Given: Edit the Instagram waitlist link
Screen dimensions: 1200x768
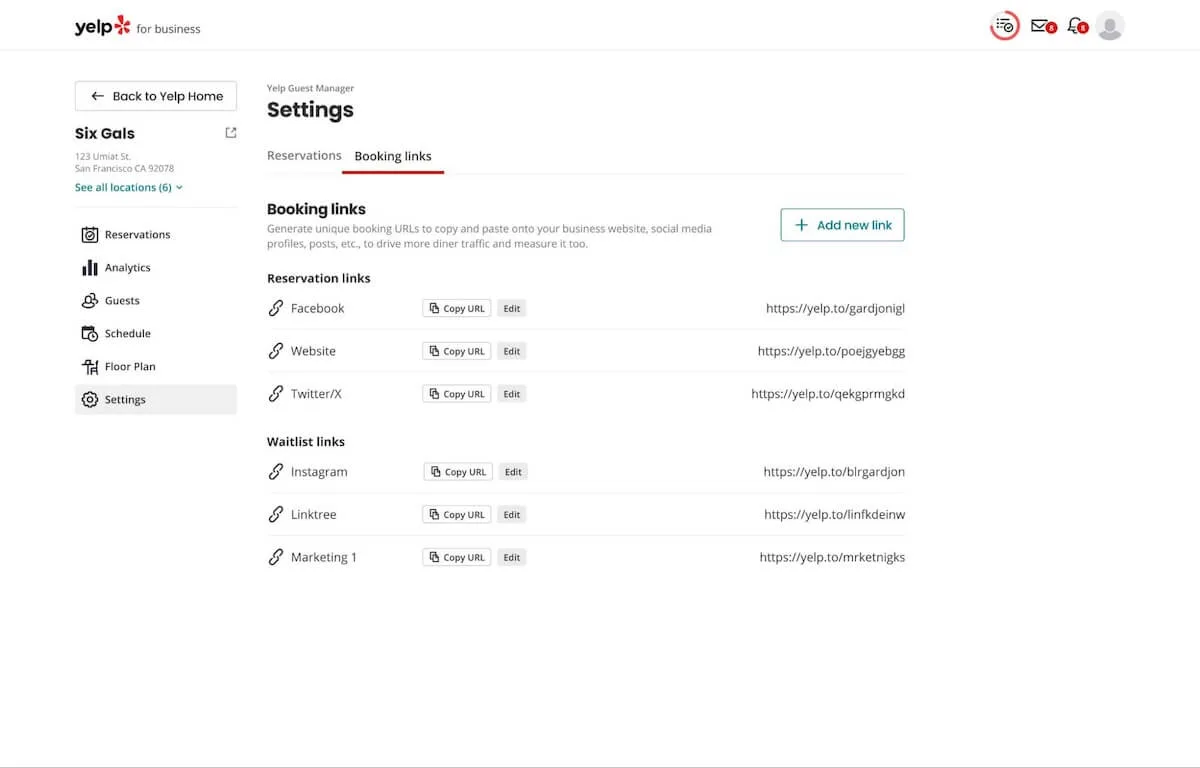Looking at the screenshot, I should (x=513, y=472).
